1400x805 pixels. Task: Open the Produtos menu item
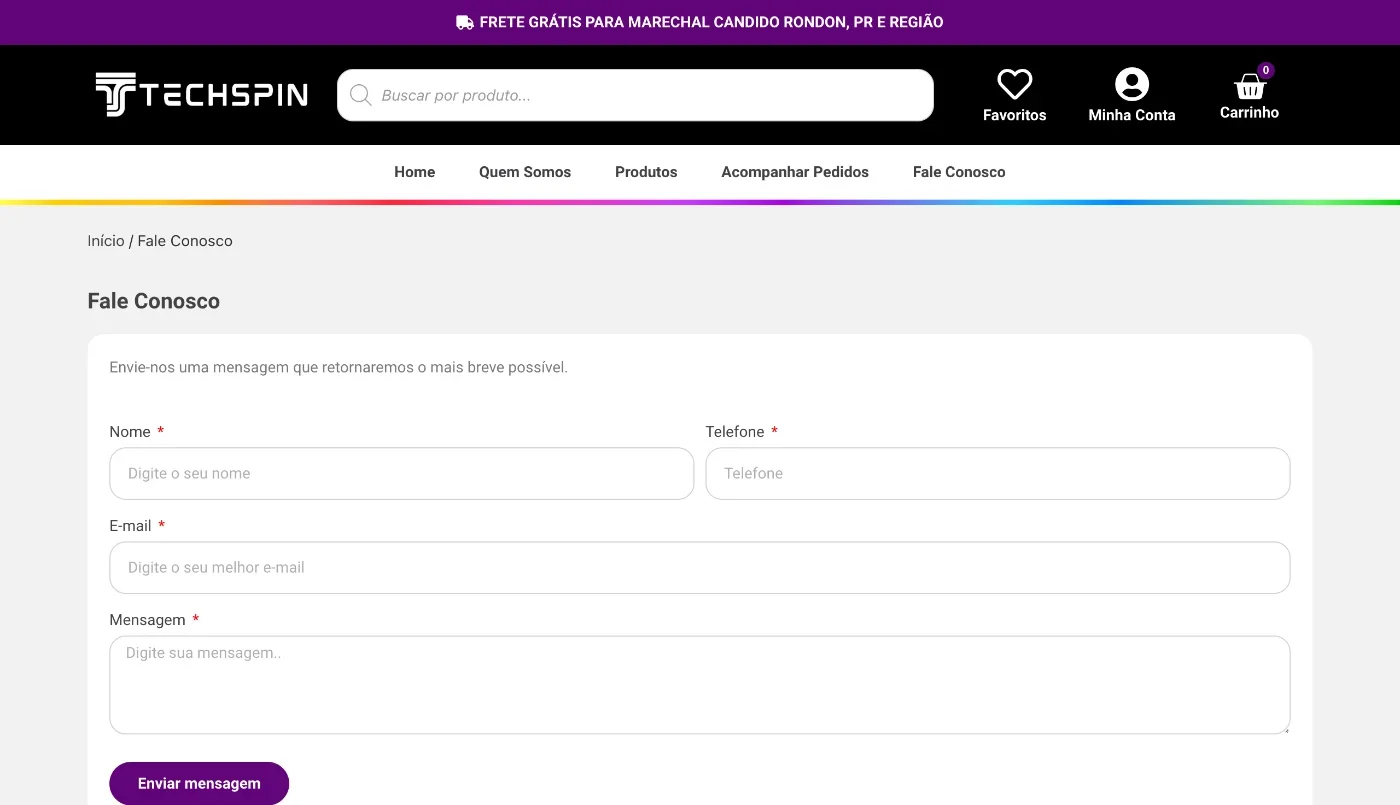[x=646, y=172]
